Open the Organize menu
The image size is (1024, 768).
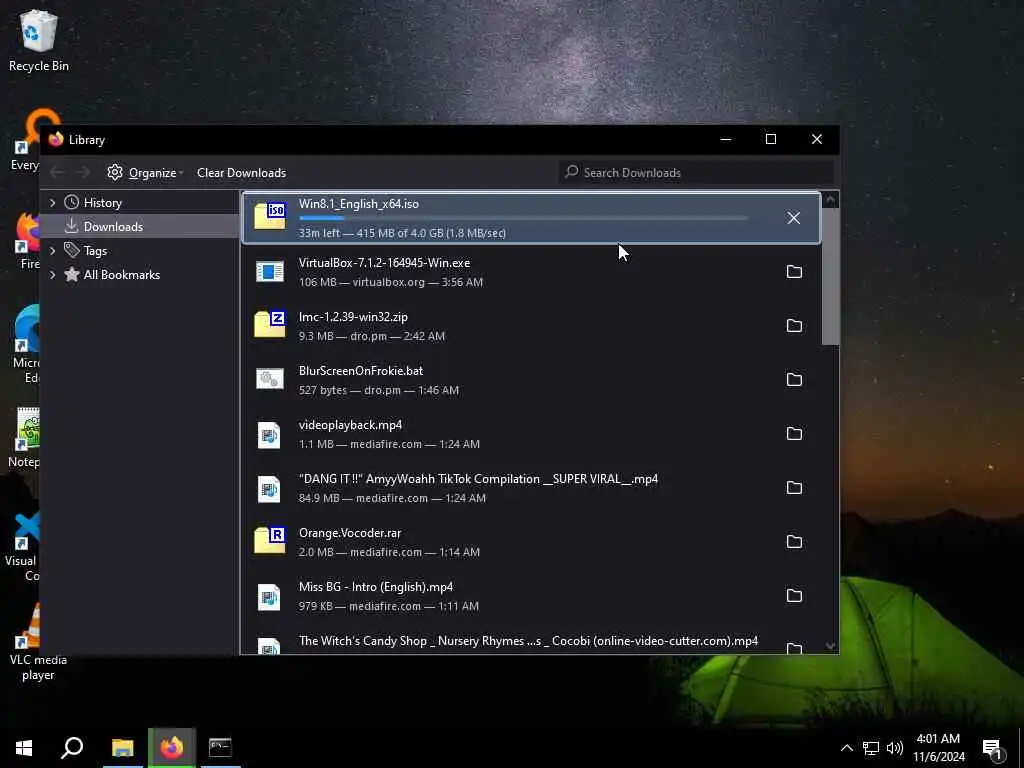[145, 172]
